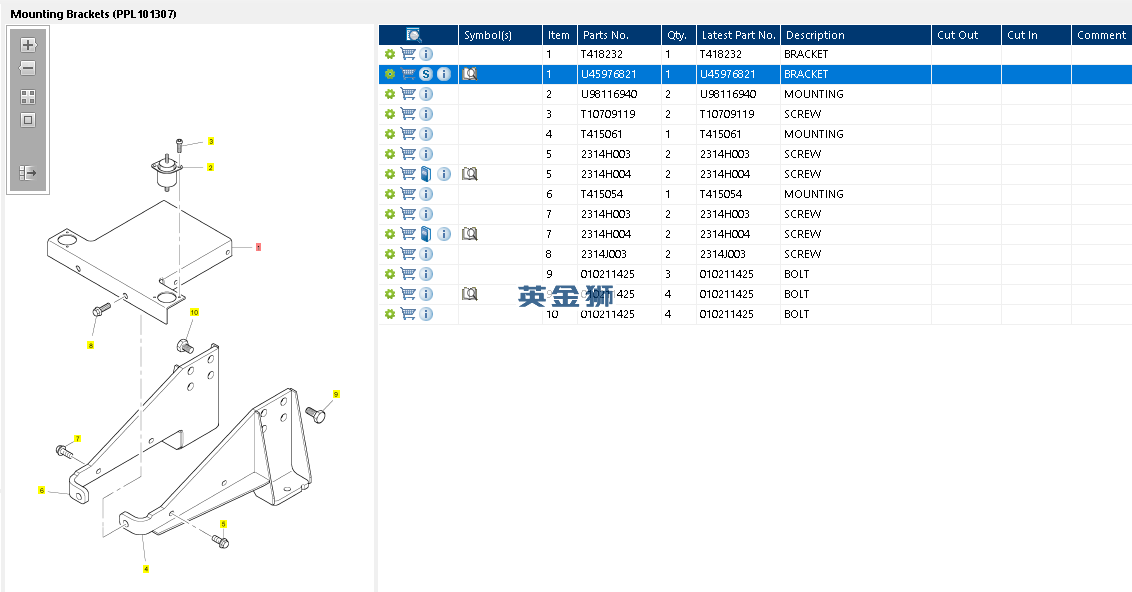The height and width of the screenshot is (592, 1132).
Task: Click the Comment column header
Action: tap(1102, 35)
